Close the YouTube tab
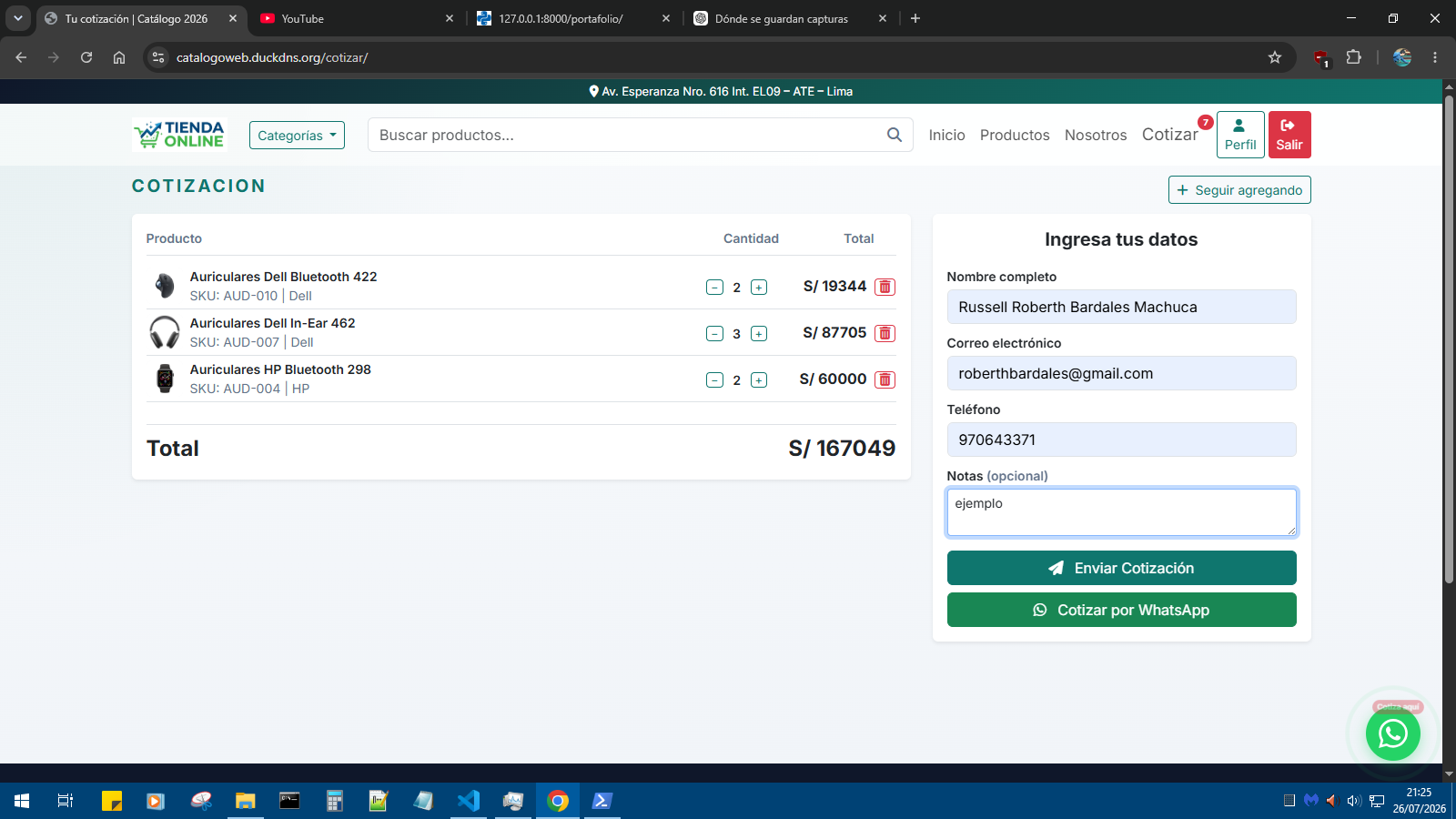The height and width of the screenshot is (819, 1456). [x=450, y=18]
